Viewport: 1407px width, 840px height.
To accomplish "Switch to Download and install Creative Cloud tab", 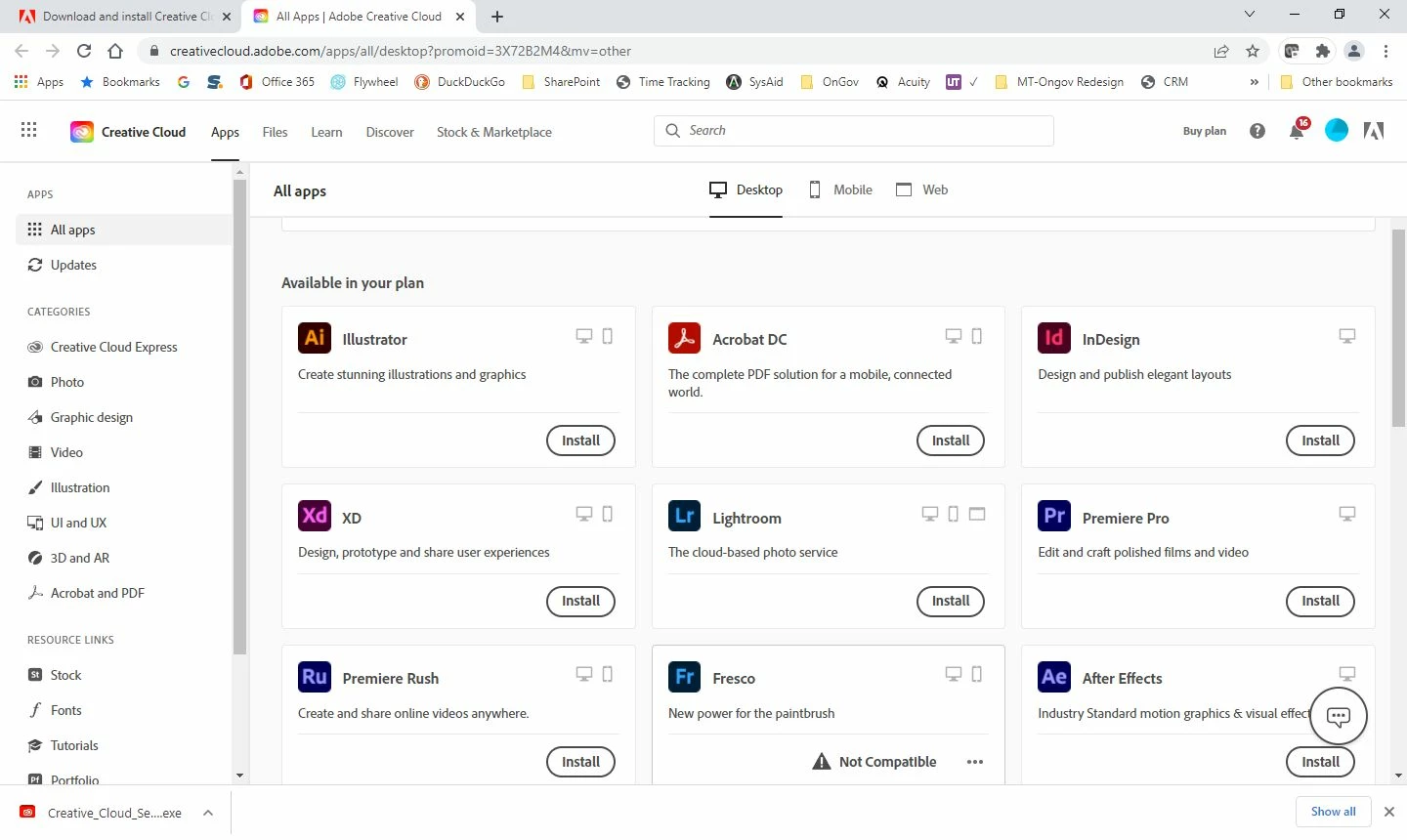I will click(x=126, y=16).
